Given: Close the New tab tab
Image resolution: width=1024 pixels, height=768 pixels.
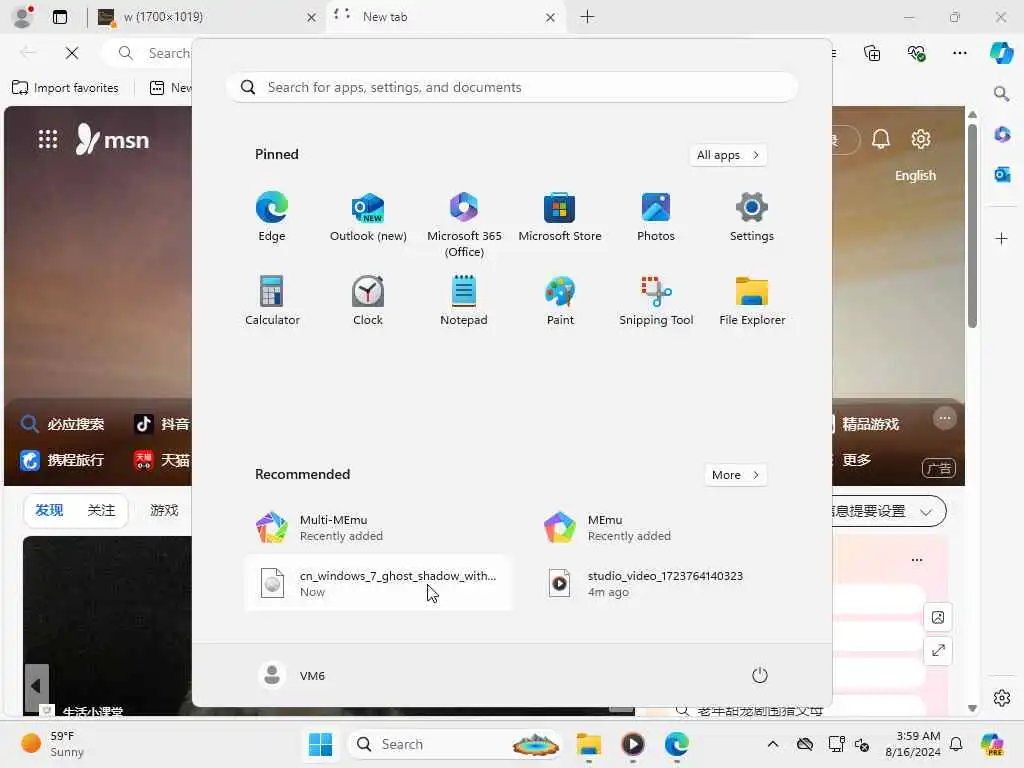Looking at the screenshot, I should pyautogui.click(x=551, y=18).
